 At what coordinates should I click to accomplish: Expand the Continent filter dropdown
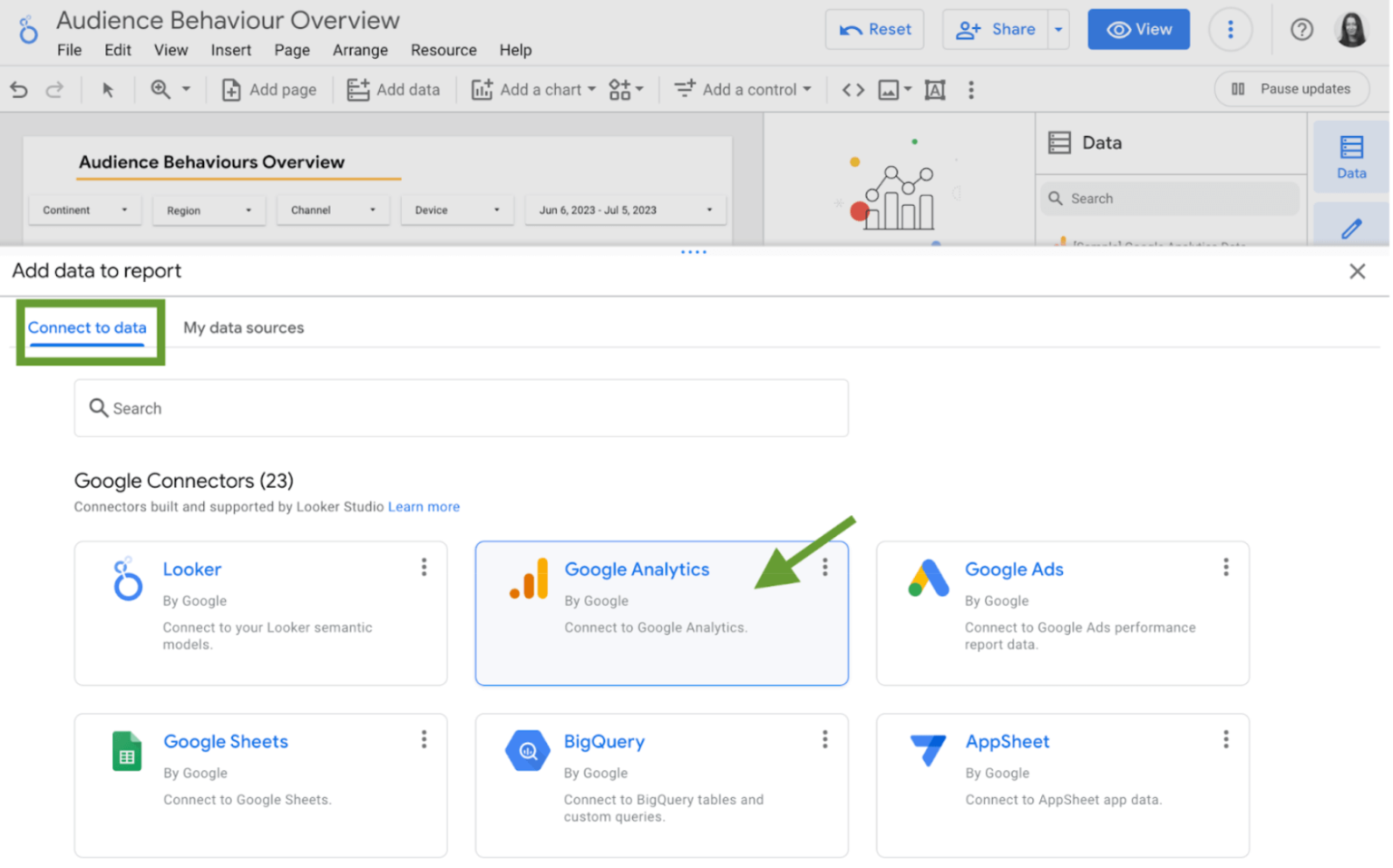(85, 210)
